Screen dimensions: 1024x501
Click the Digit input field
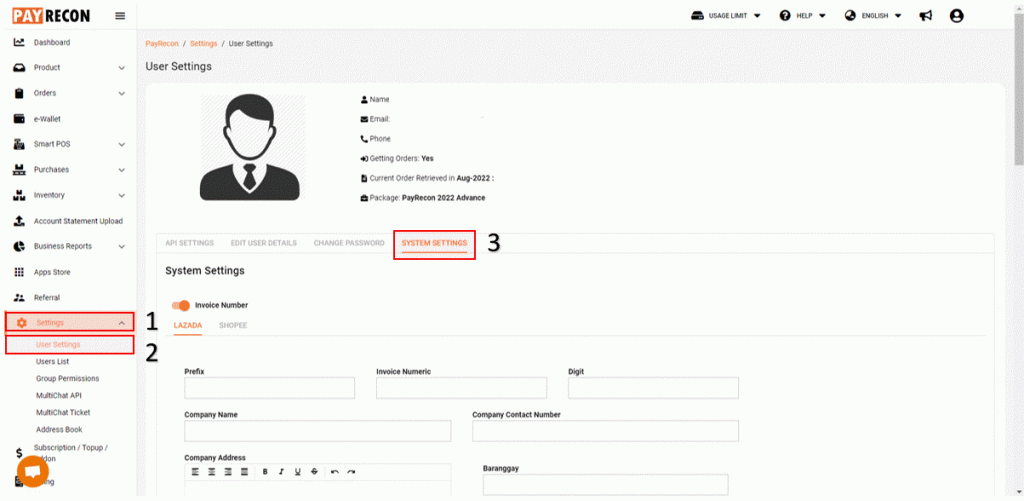[x=654, y=388]
